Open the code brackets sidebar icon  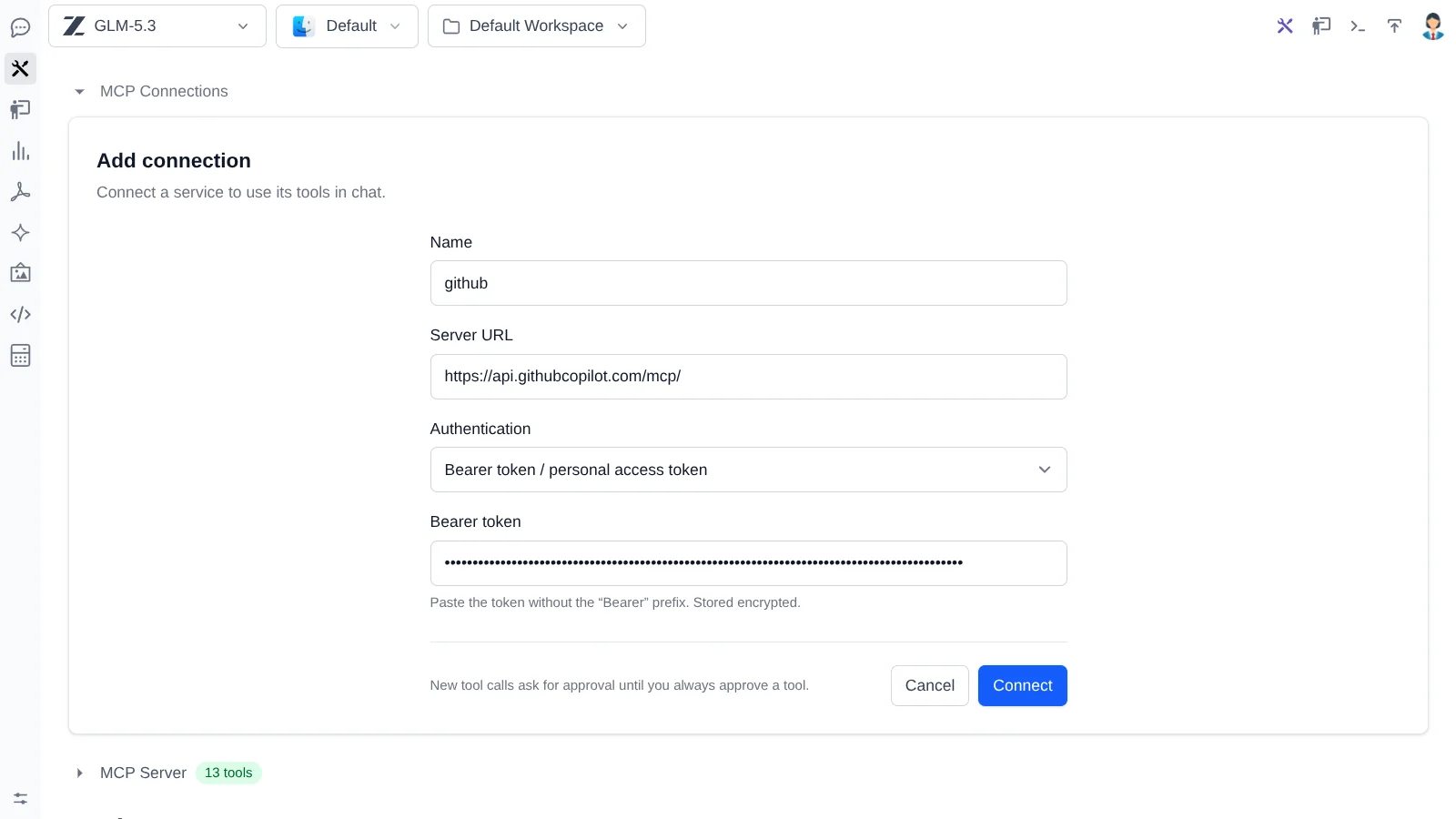click(20, 314)
